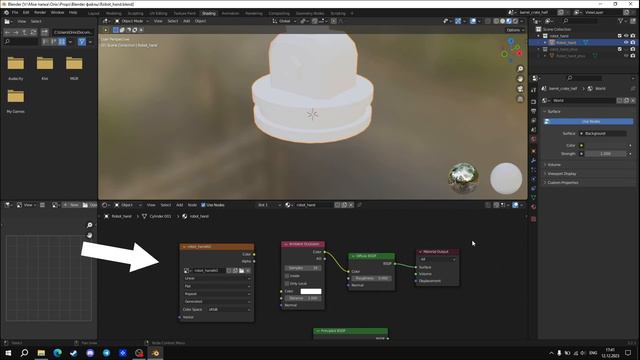The image size is (640, 360).
Task: Open the Material properties tab icon
Action: [533, 207]
